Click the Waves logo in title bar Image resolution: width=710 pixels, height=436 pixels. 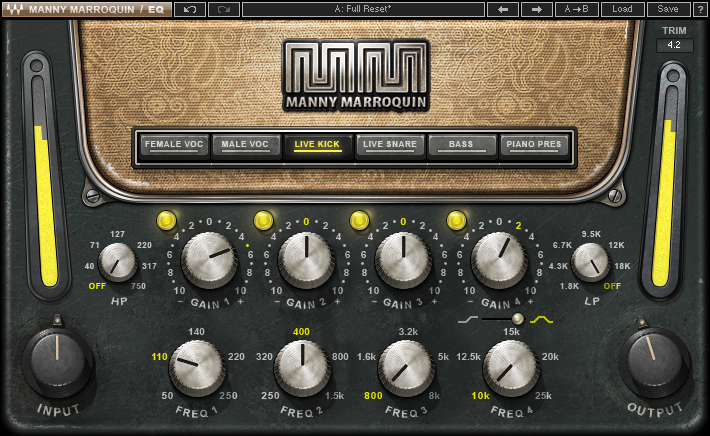pos(14,9)
